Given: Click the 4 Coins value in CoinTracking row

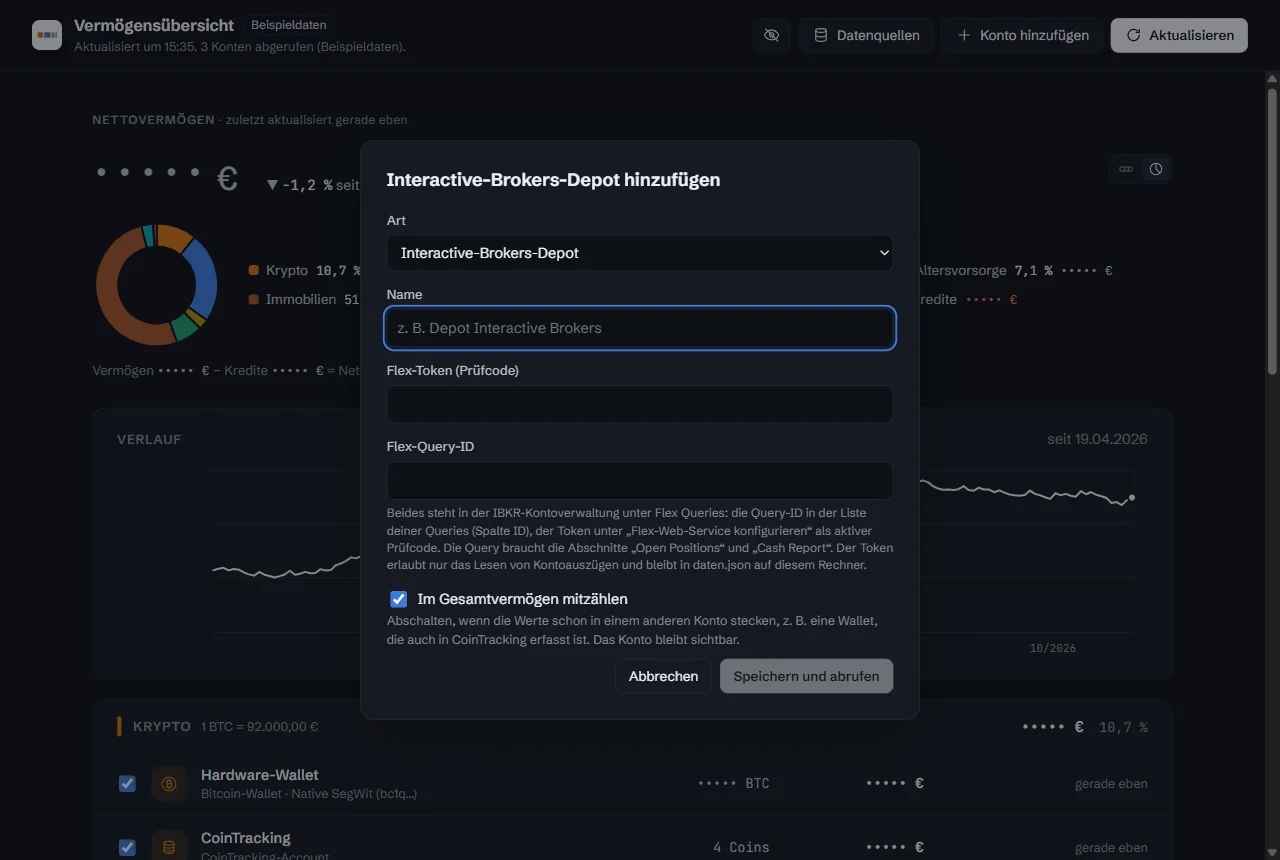Looking at the screenshot, I should click(741, 847).
